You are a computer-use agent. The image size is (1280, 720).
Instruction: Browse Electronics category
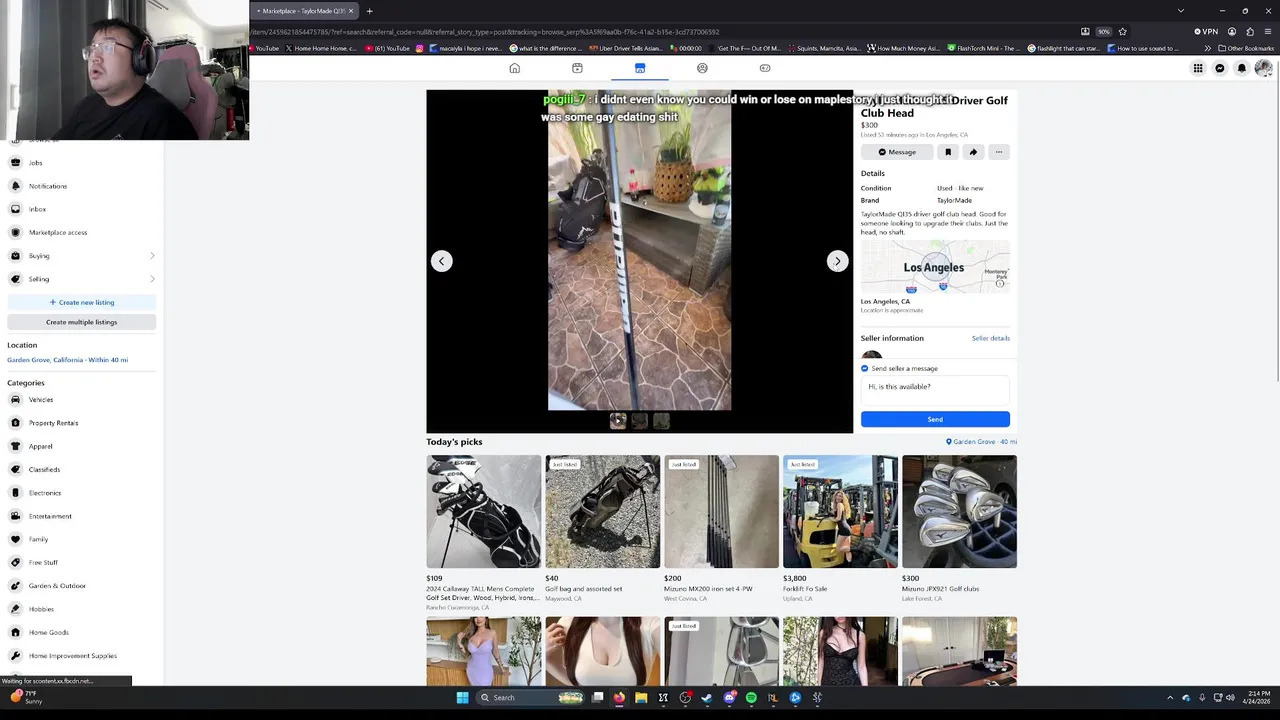pos(81,493)
